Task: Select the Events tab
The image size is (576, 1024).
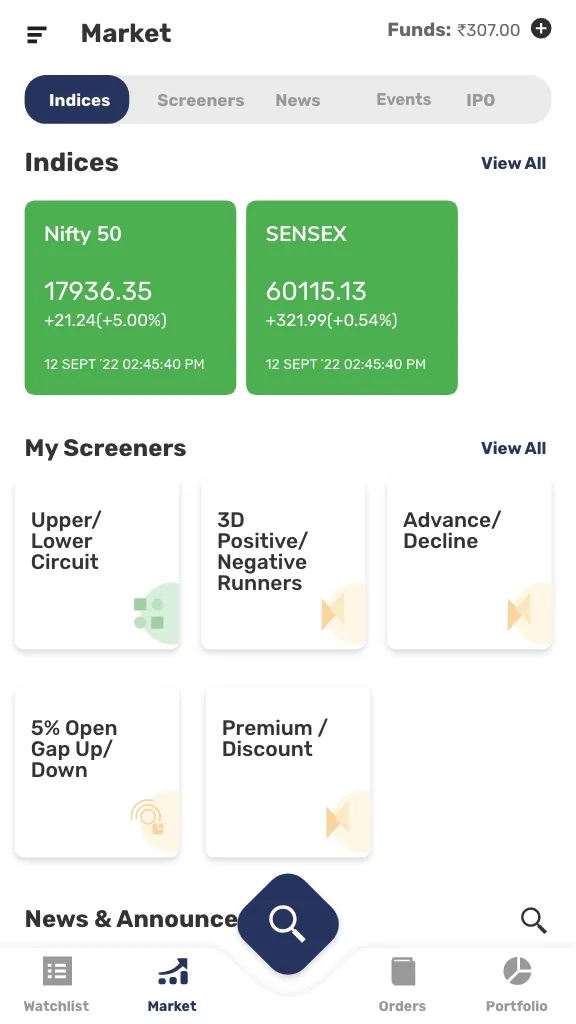Action: coord(403,100)
